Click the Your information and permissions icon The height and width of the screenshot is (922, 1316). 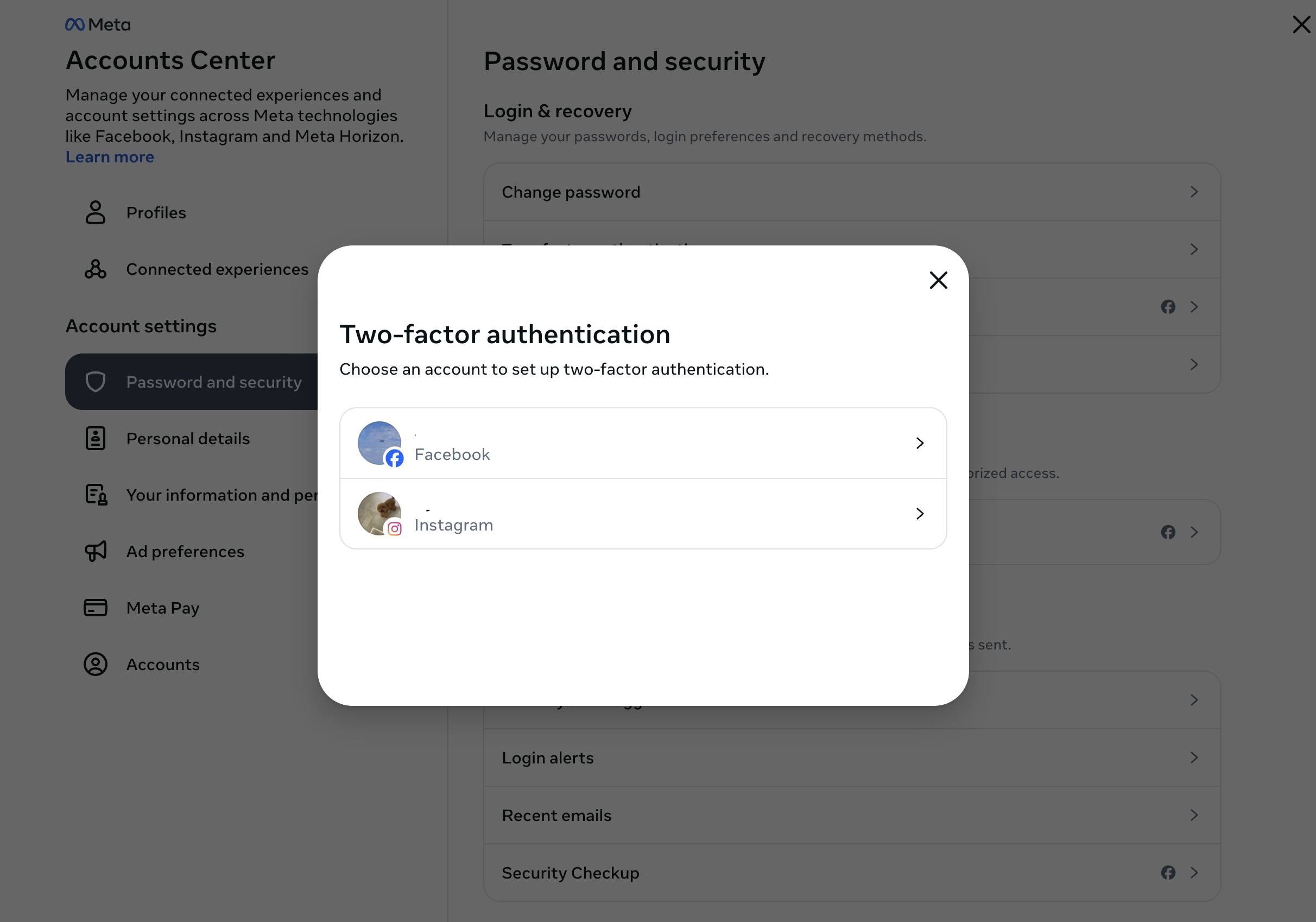click(x=96, y=495)
